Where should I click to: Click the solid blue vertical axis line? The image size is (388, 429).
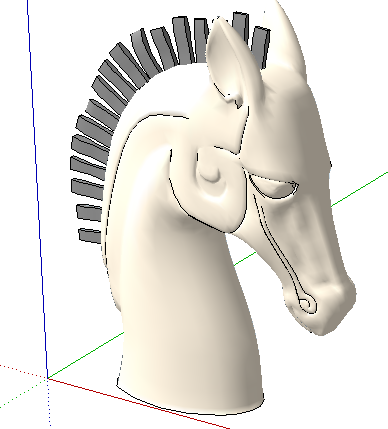point(37,188)
